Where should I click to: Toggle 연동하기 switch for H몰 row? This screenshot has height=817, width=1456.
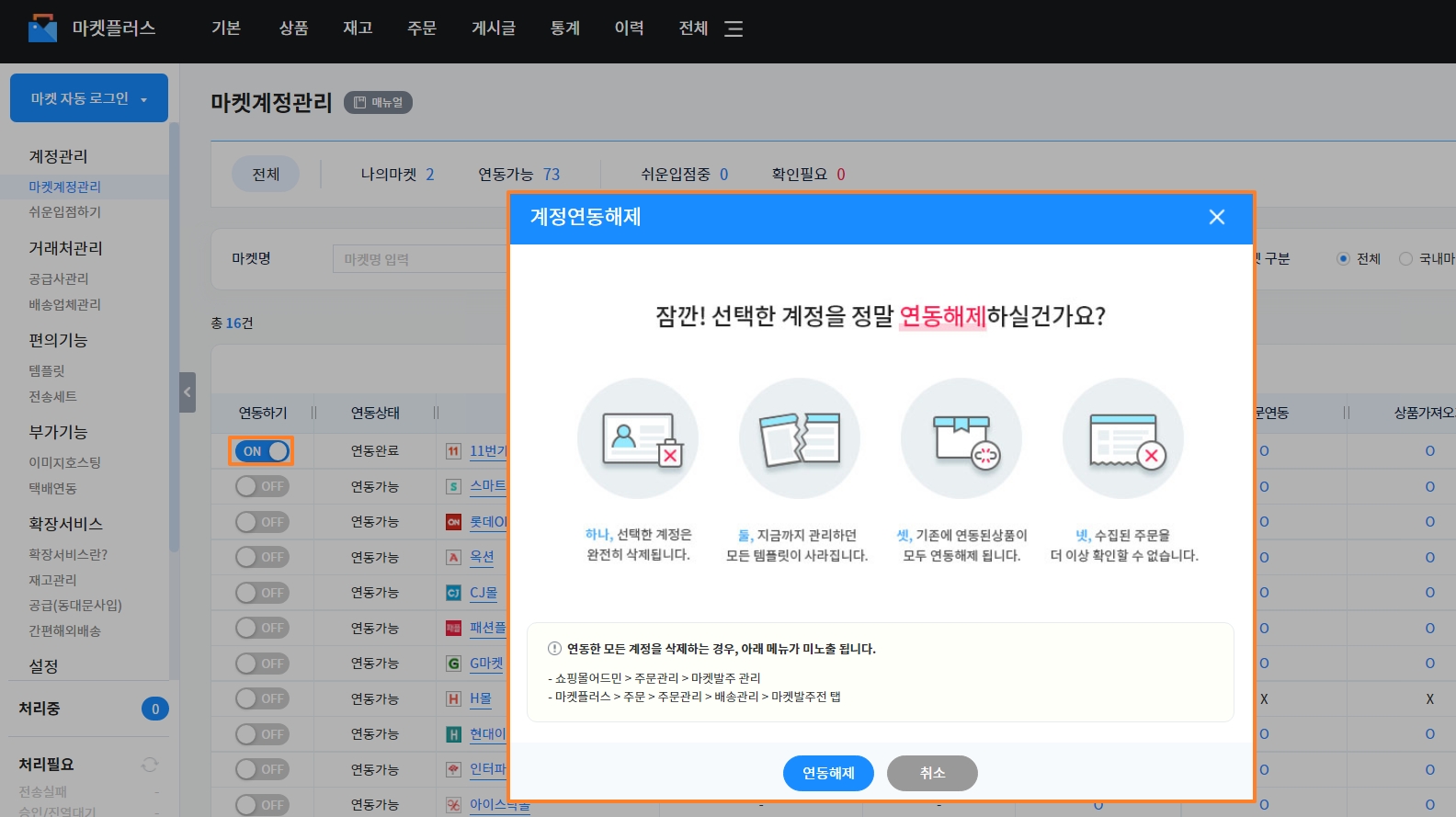click(x=262, y=698)
